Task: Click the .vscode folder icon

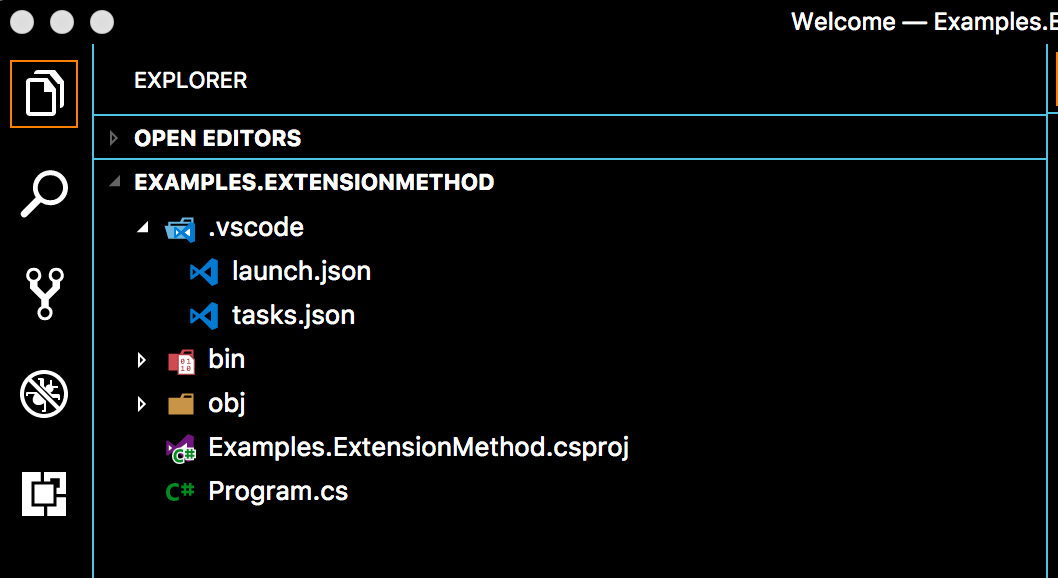Action: (x=180, y=229)
